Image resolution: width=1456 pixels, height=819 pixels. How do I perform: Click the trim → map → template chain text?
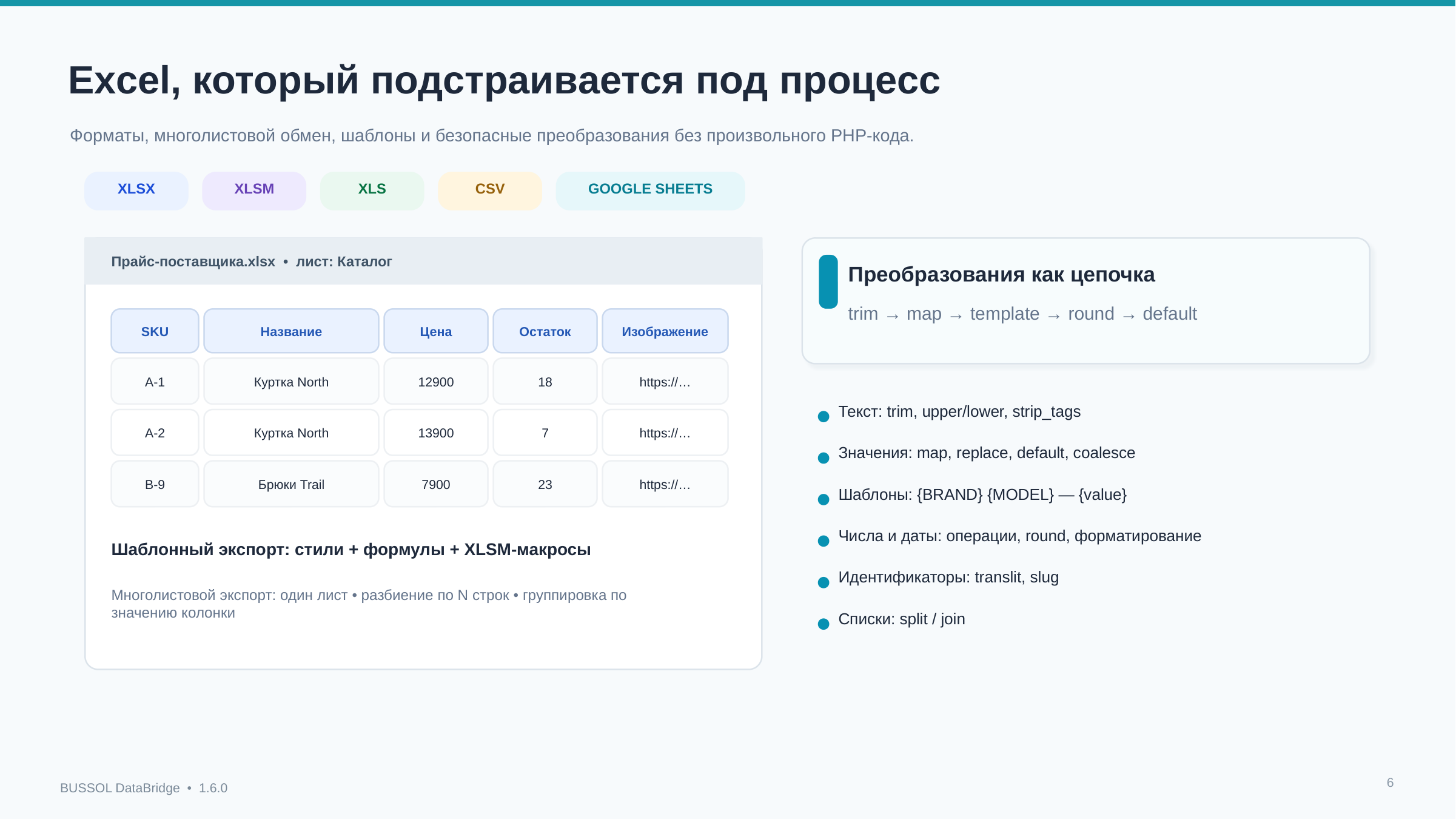[x=1022, y=314]
